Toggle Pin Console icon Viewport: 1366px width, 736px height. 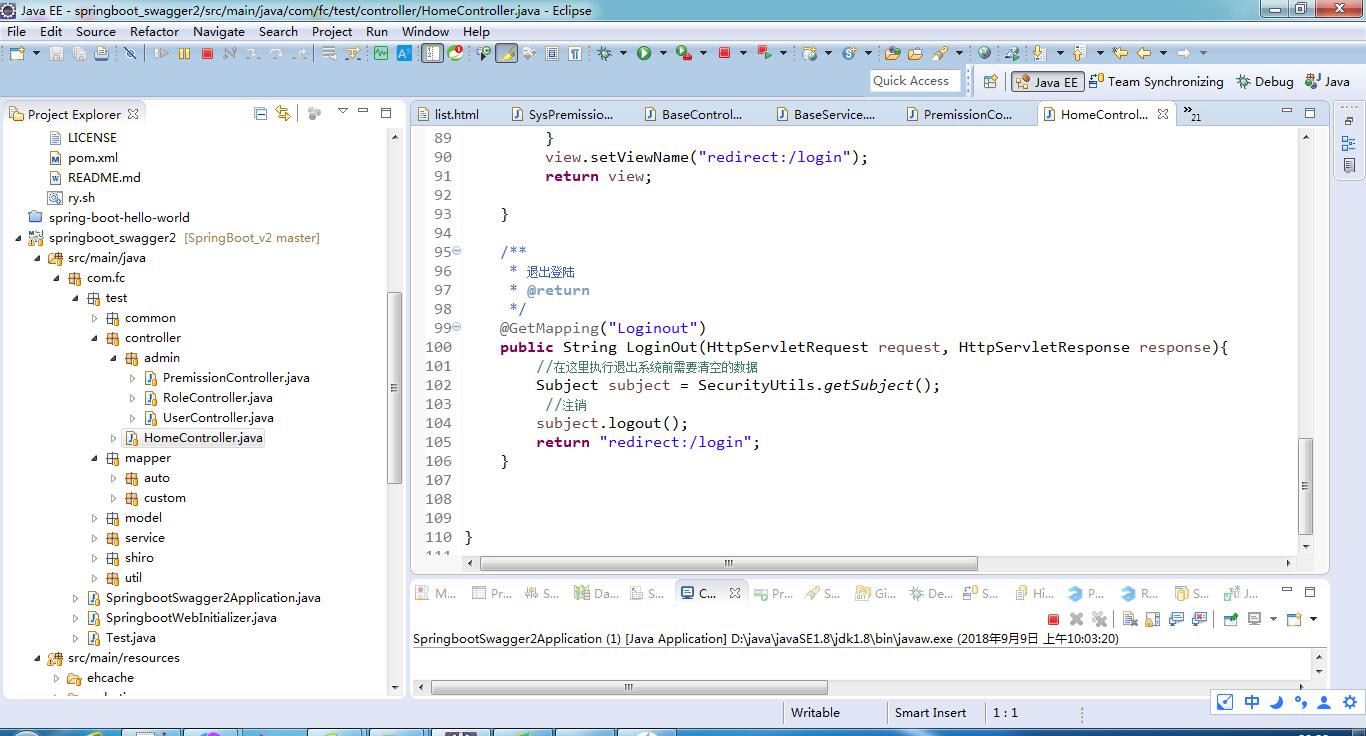coord(1231,619)
